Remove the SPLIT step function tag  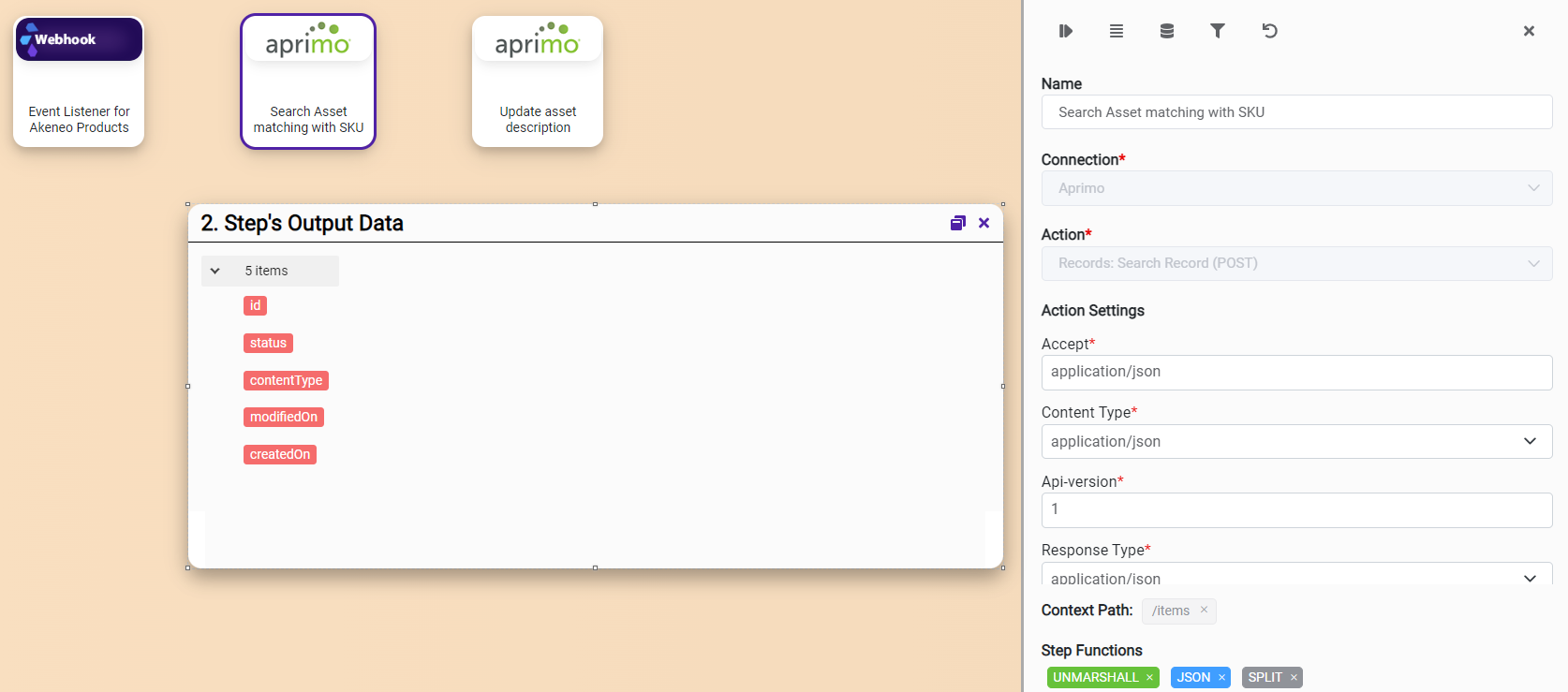(1294, 678)
